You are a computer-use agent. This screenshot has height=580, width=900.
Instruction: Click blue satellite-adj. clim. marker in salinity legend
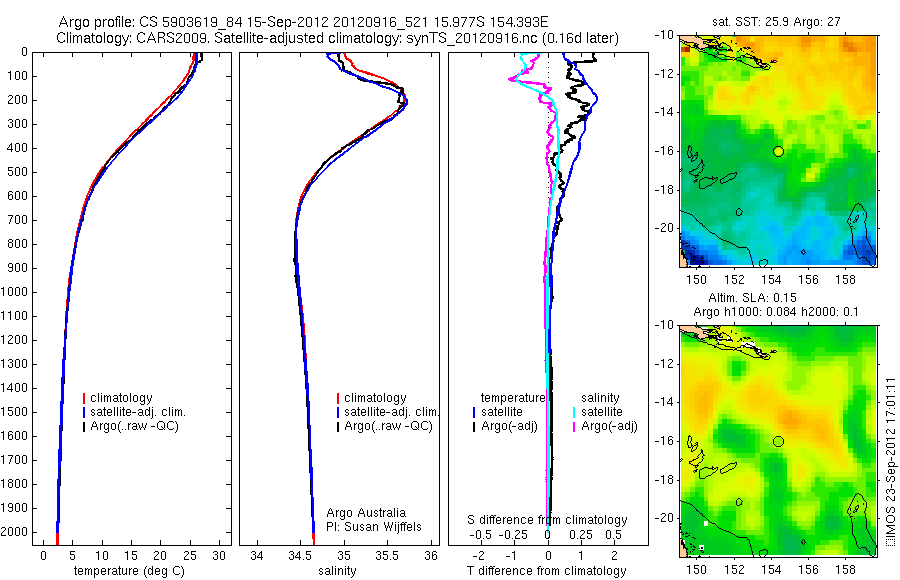[338, 412]
